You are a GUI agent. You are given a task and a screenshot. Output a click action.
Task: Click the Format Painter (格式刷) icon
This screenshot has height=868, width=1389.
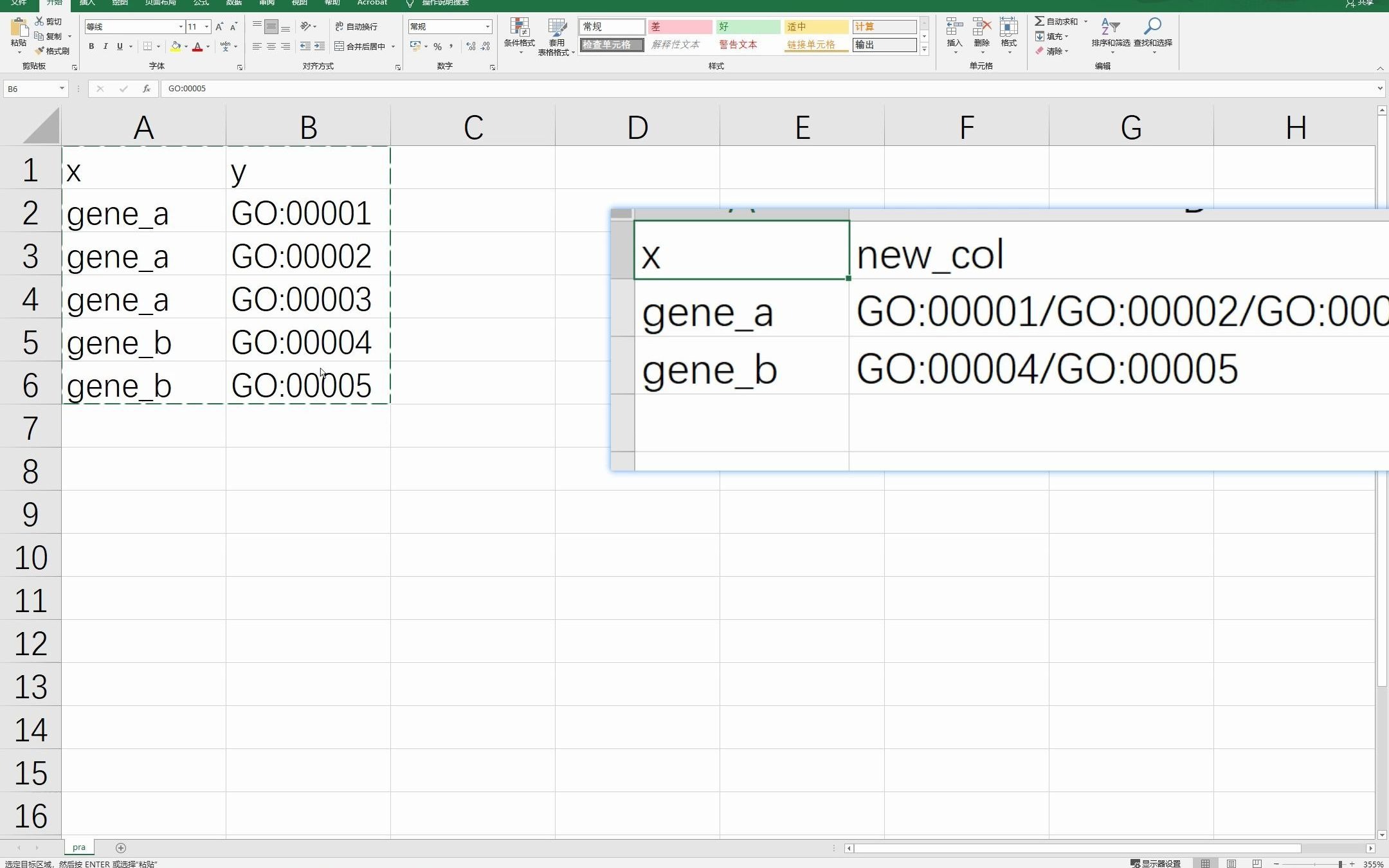tap(40, 51)
